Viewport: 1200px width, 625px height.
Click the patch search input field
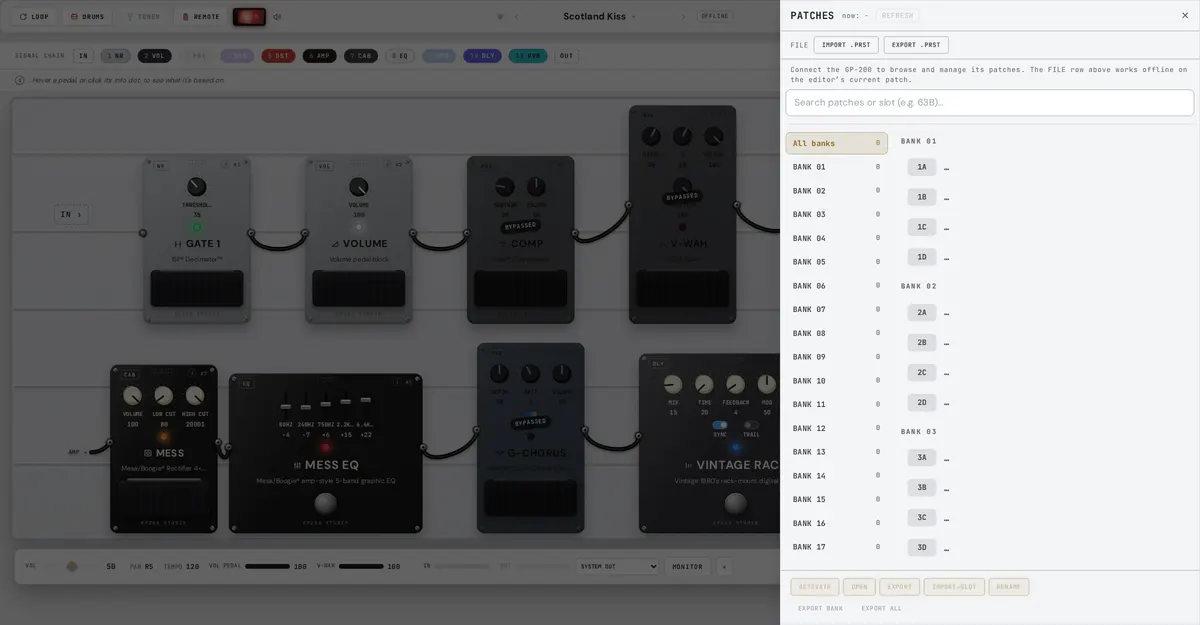(x=989, y=102)
